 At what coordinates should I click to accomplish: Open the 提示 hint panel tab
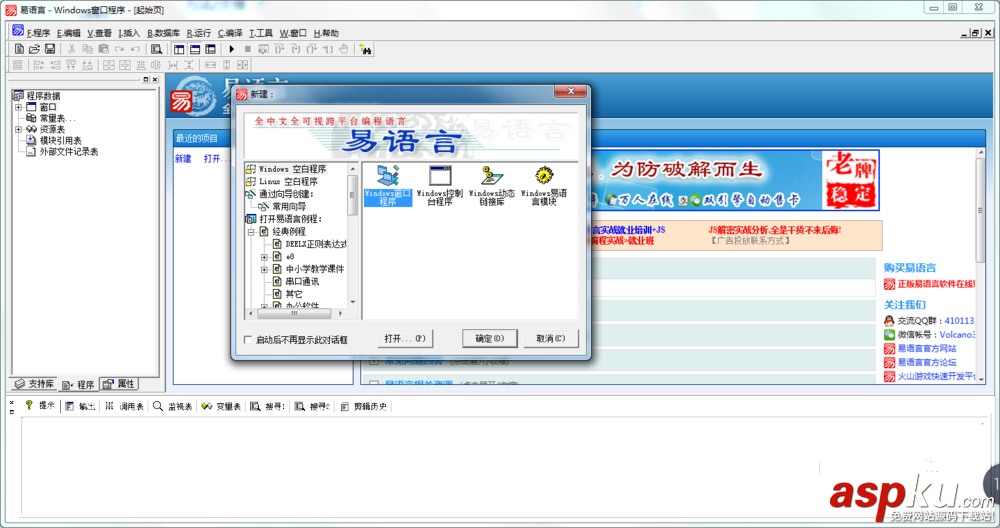tap(40, 406)
